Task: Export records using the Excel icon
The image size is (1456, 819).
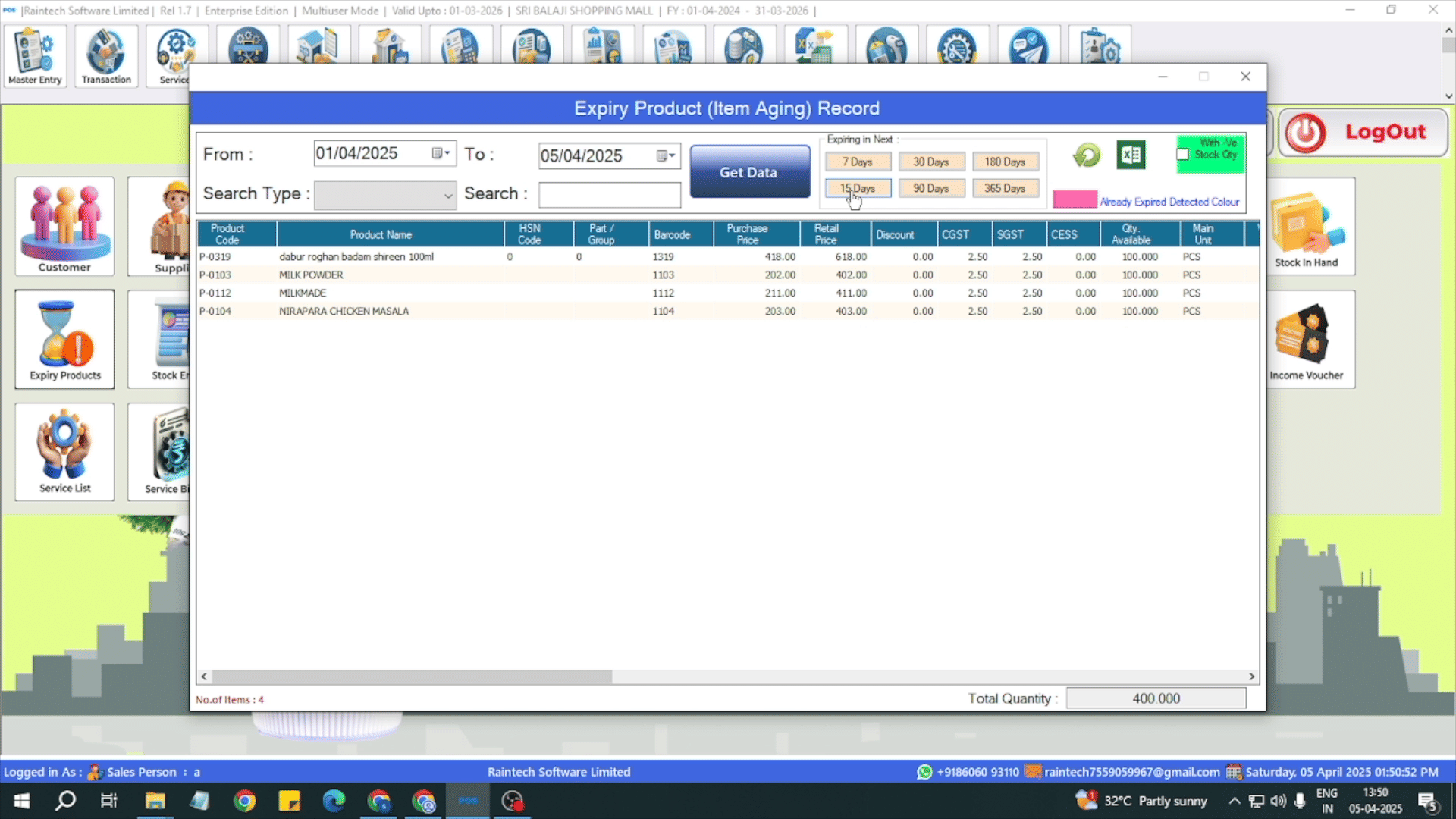Action: point(1131,155)
